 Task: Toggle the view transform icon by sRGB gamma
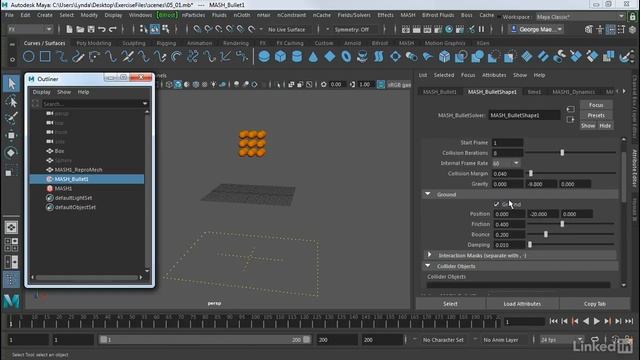[381, 84]
